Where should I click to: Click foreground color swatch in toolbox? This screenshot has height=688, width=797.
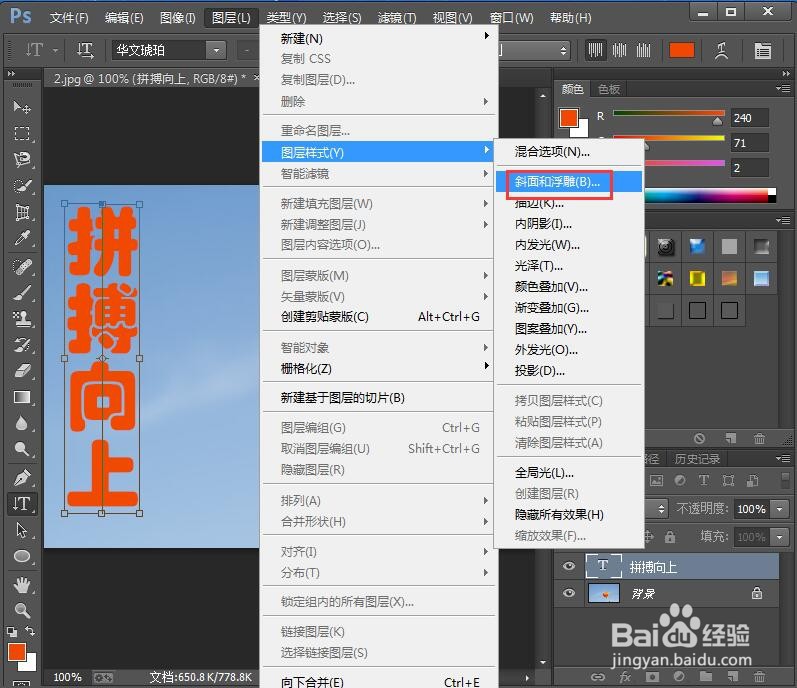16,652
